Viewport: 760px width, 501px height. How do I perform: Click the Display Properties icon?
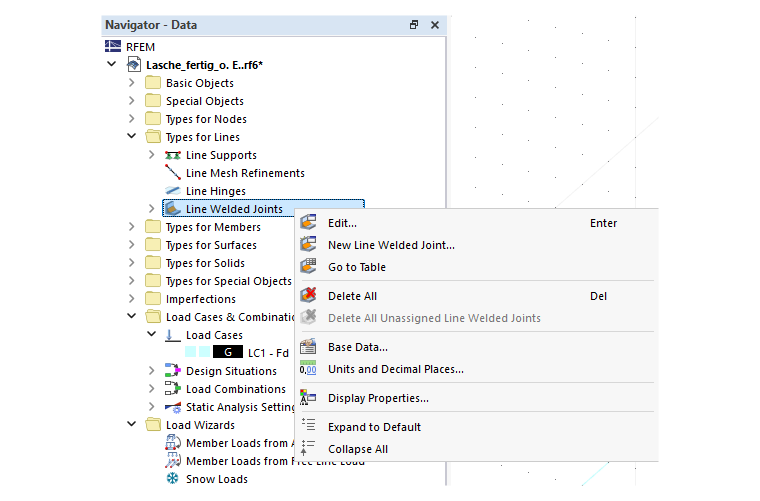tap(308, 397)
